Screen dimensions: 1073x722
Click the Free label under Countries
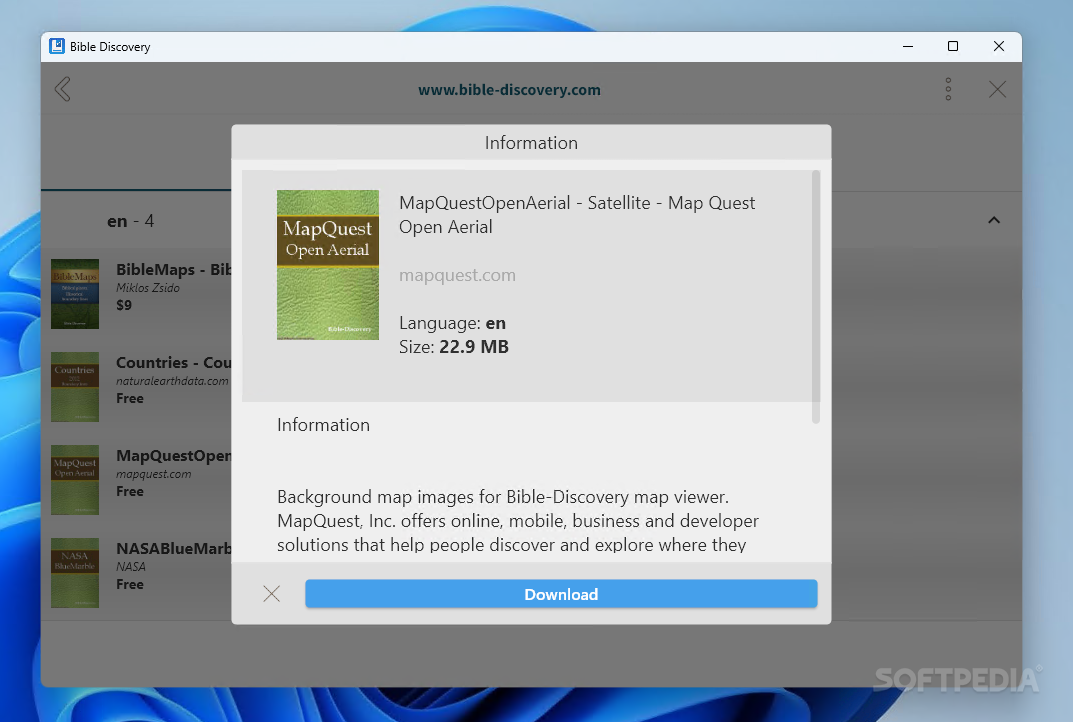(130, 398)
